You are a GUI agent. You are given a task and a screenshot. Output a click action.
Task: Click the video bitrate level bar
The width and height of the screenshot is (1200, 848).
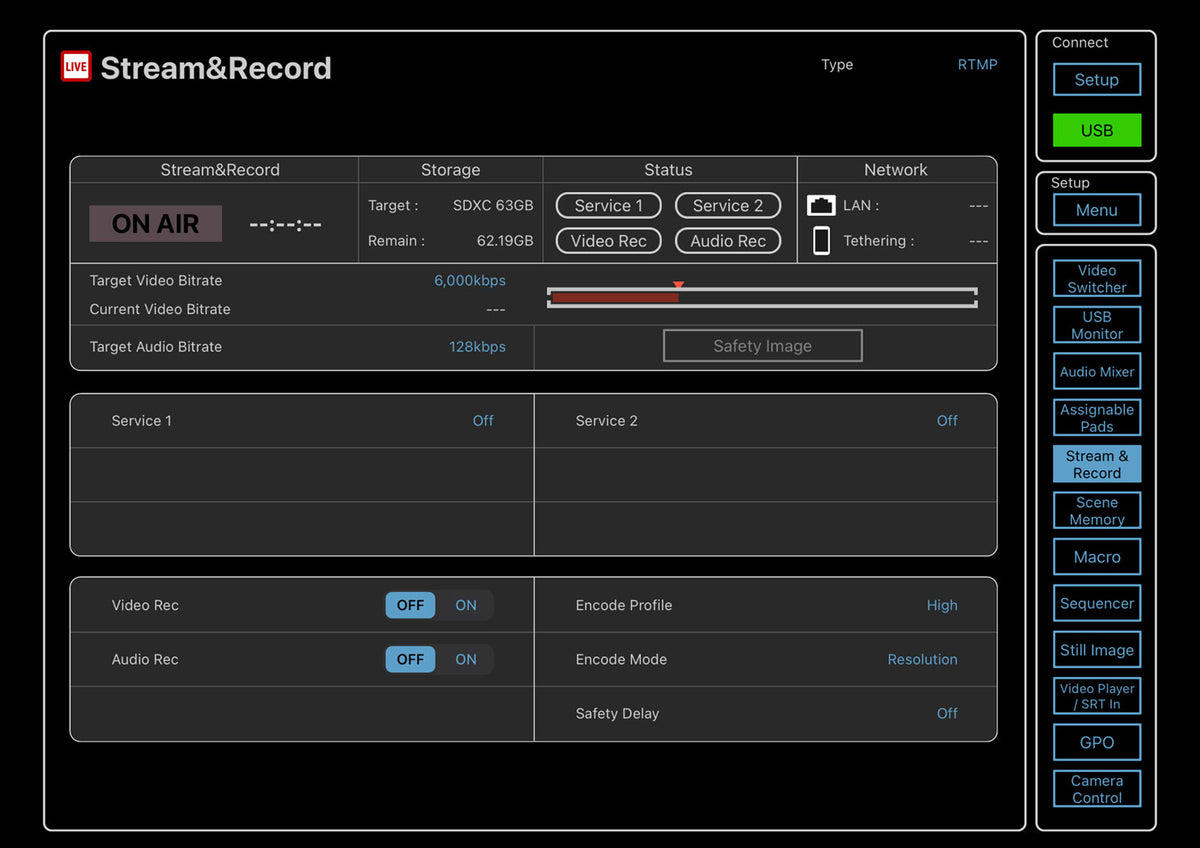click(x=761, y=298)
